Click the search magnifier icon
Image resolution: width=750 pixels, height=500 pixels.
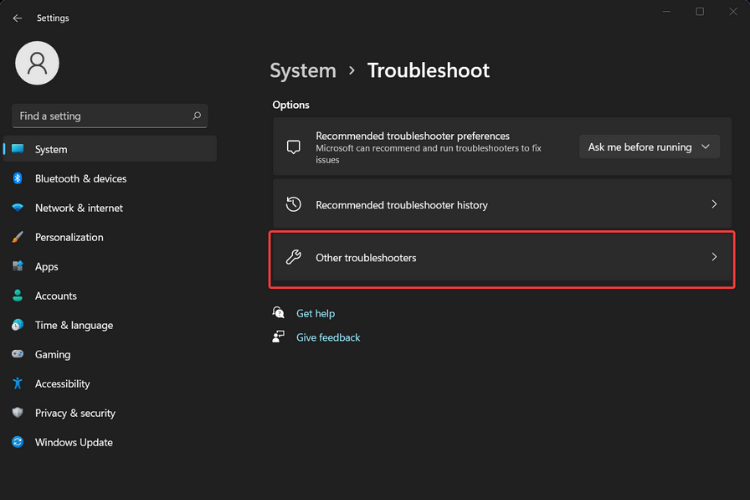[x=197, y=116]
